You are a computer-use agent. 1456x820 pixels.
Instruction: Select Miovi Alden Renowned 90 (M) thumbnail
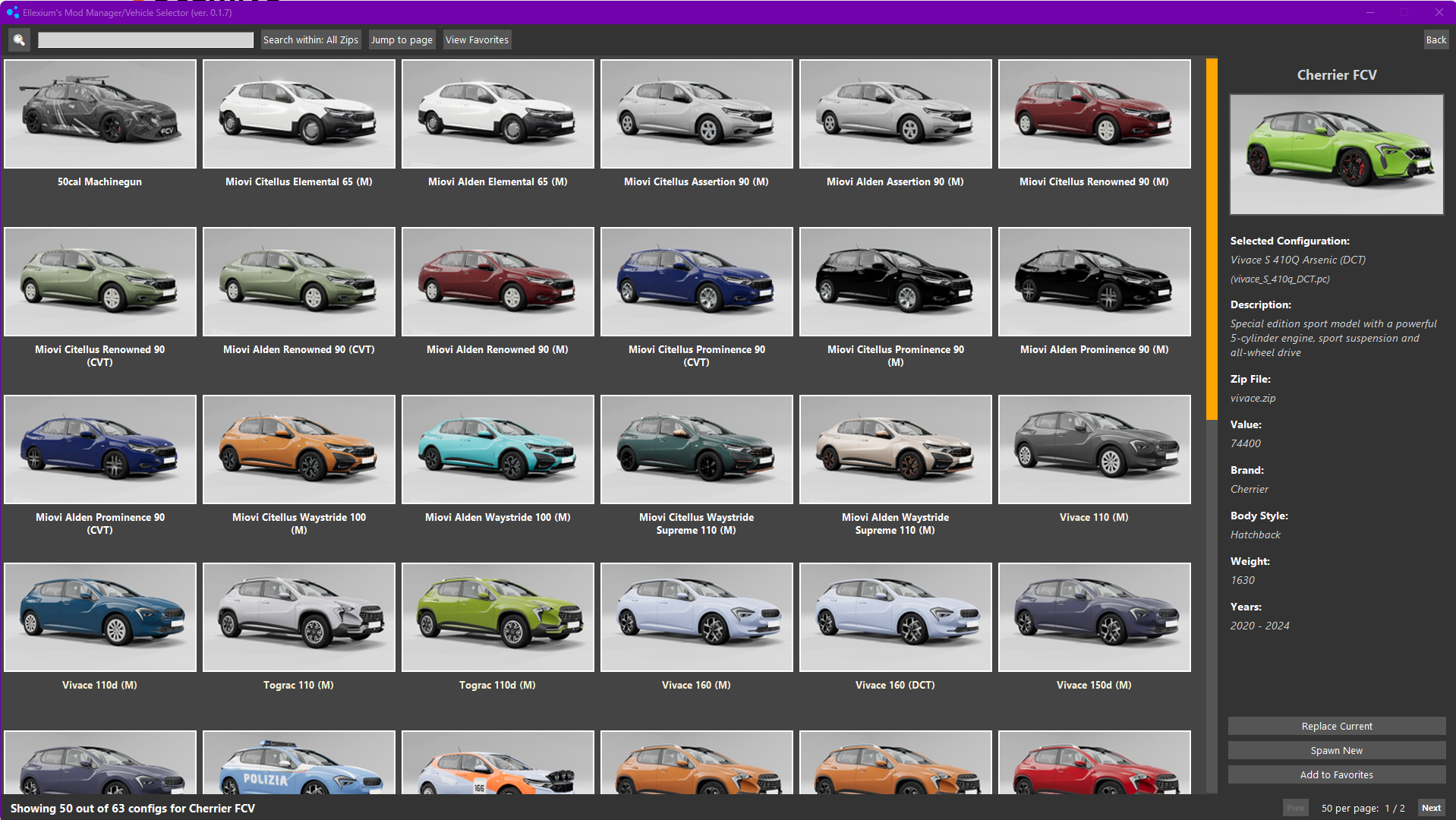[x=498, y=282]
